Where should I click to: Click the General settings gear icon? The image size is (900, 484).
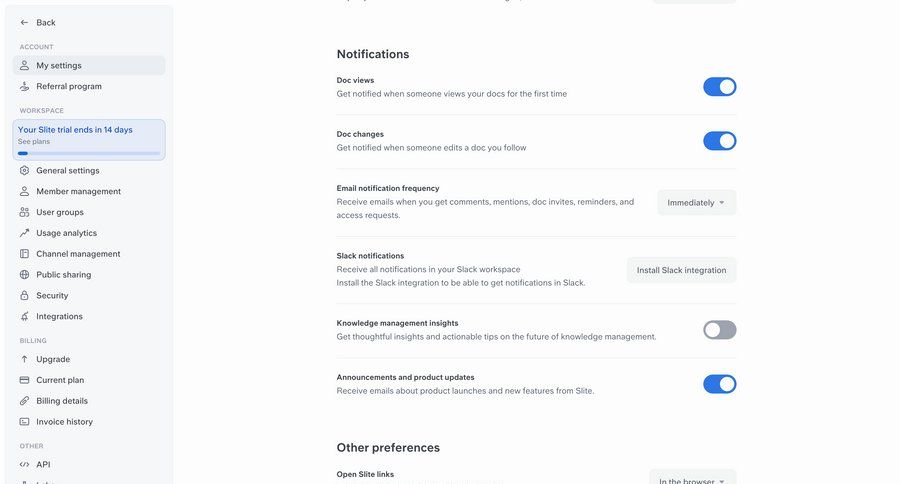click(25, 170)
